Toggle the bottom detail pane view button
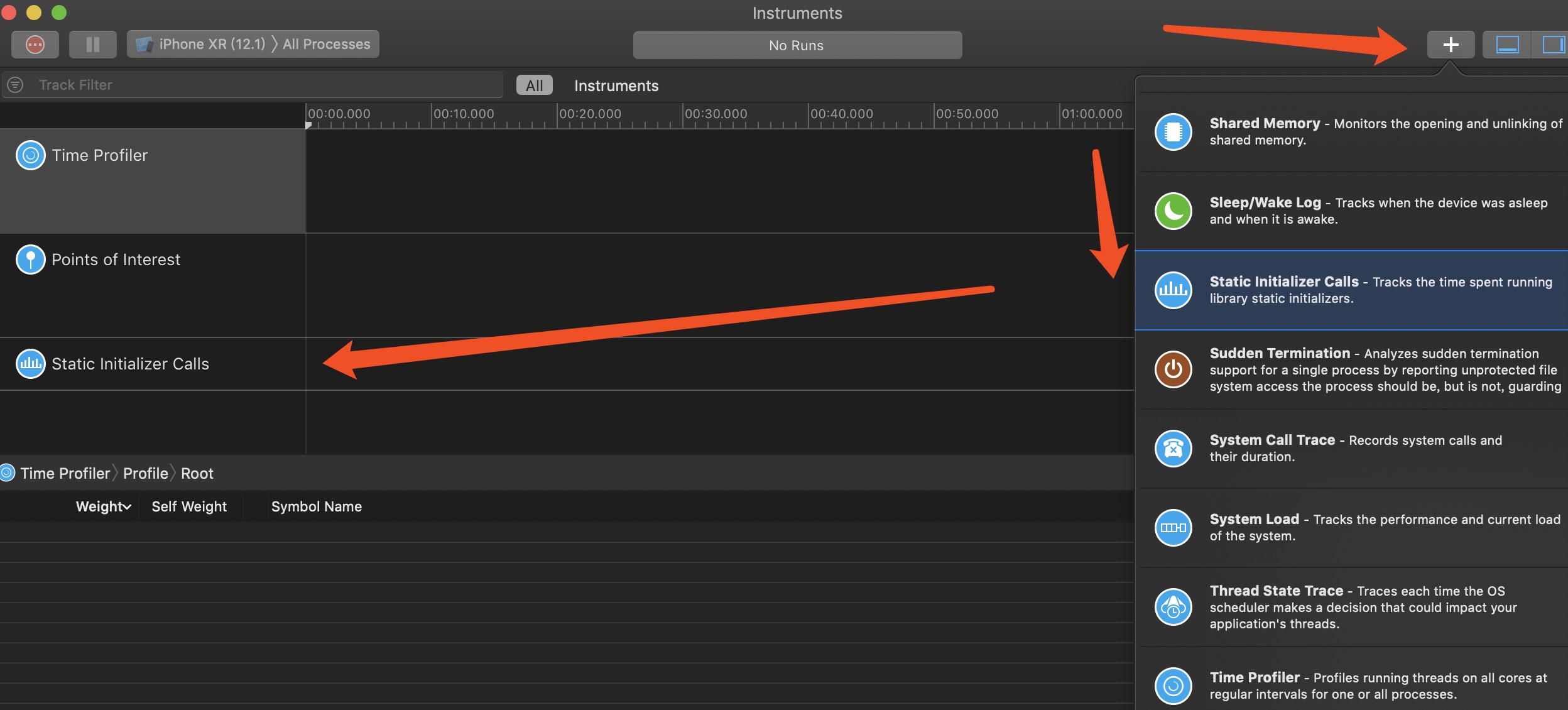Screen dimensions: 1568x710 pyautogui.click(x=1507, y=45)
